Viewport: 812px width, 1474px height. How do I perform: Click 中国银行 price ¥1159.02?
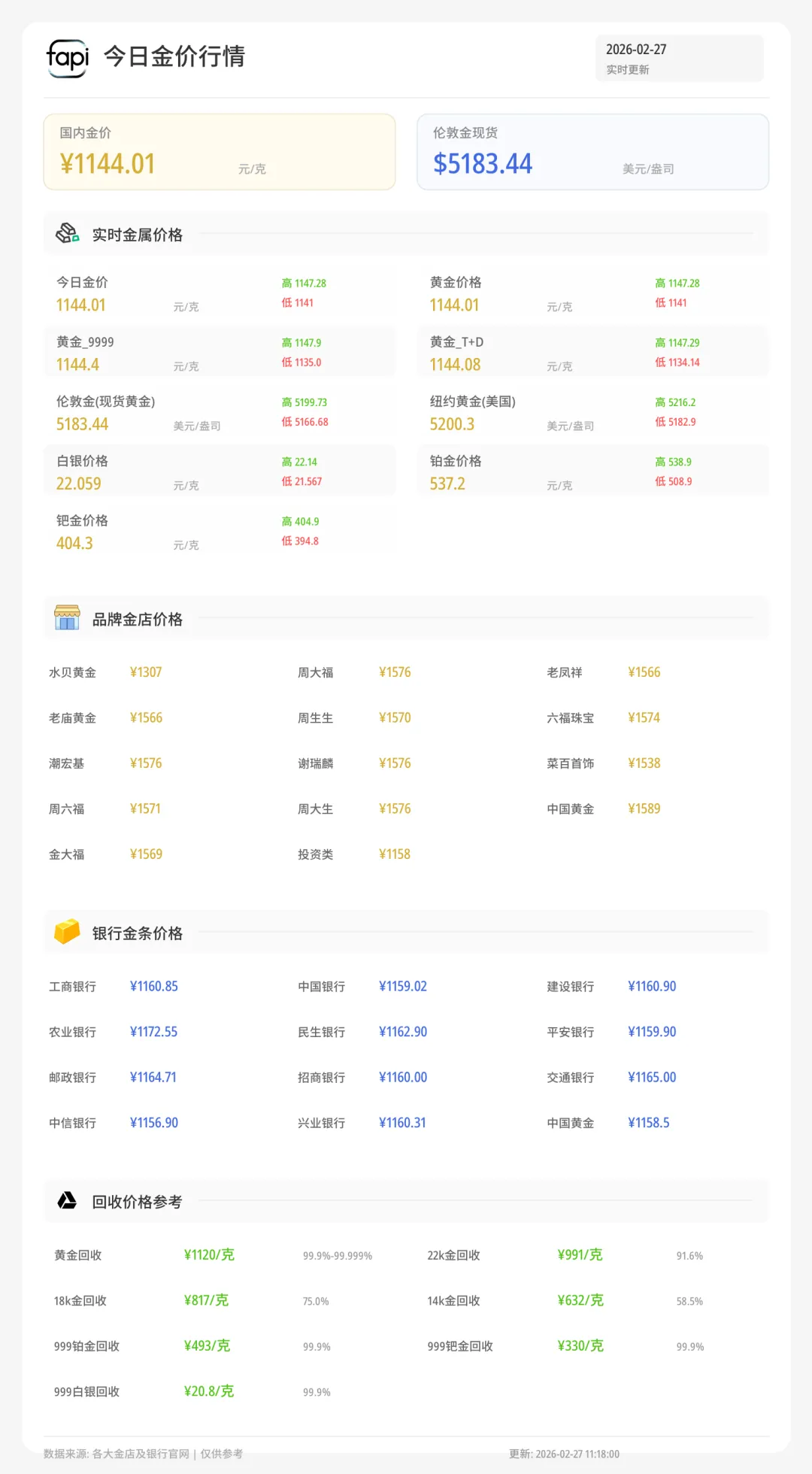tap(403, 986)
